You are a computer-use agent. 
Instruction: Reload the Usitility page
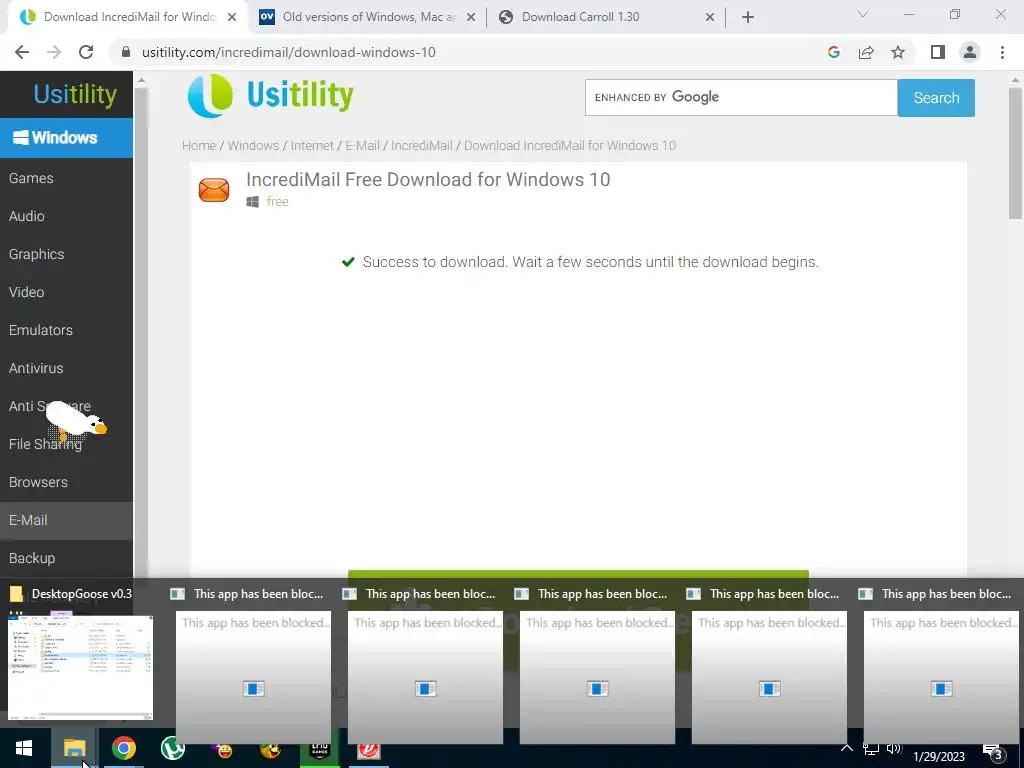coord(86,52)
